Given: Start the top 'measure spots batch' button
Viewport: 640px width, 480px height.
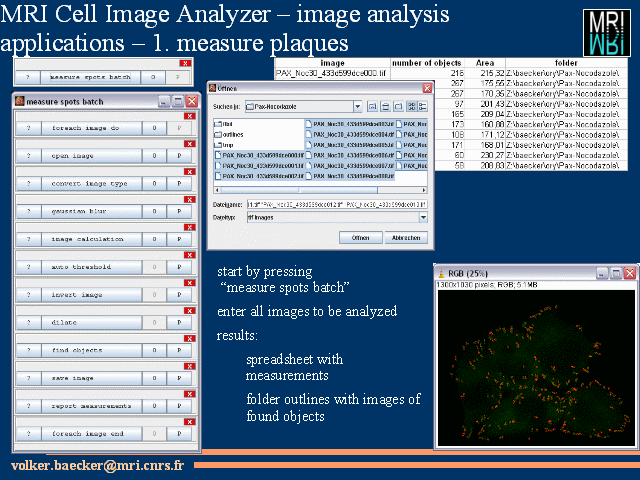Looking at the screenshot, I should tap(91, 77).
